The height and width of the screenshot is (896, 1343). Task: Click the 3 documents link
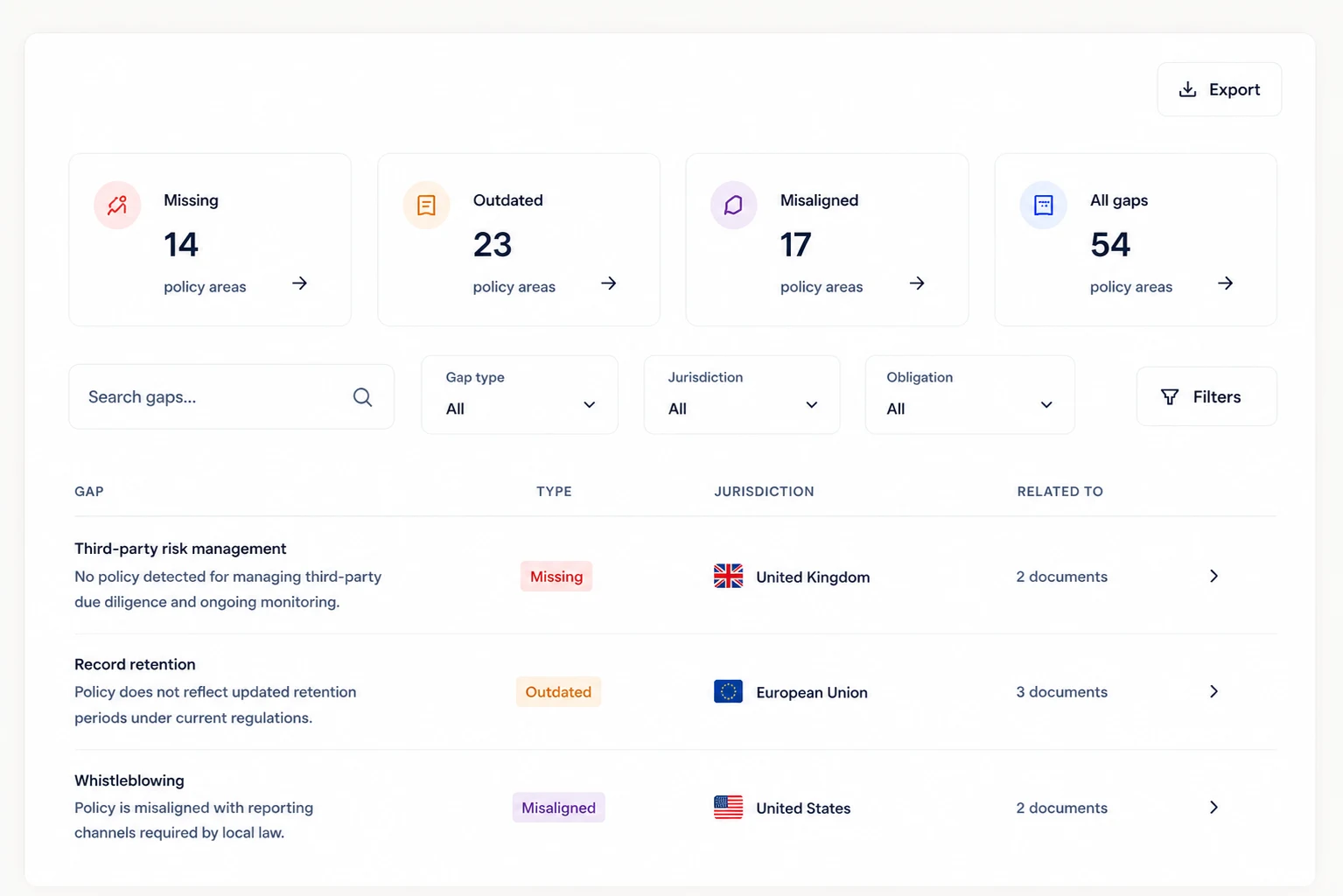tap(1061, 692)
